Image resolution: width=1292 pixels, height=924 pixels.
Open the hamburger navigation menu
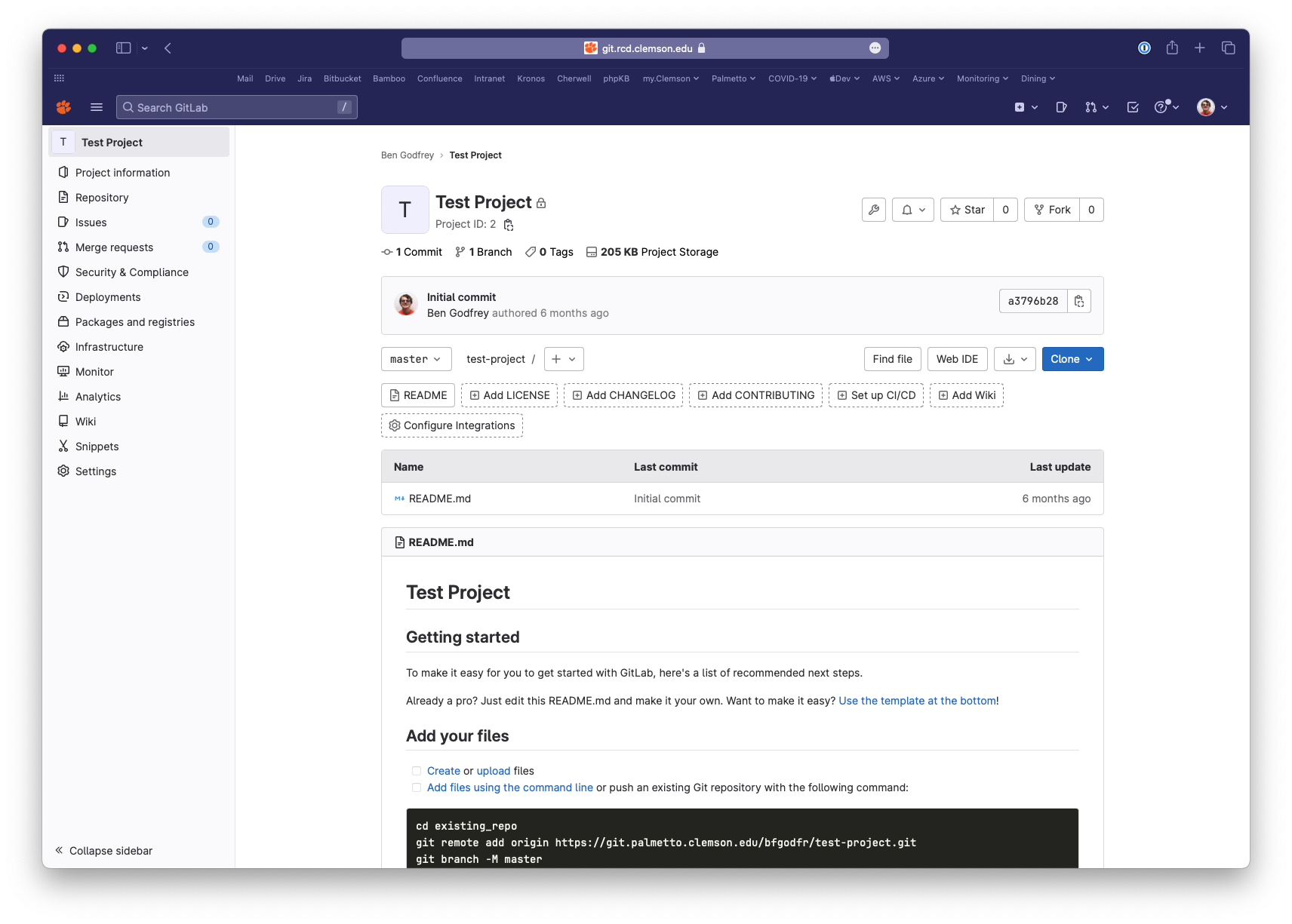(97, 106)
